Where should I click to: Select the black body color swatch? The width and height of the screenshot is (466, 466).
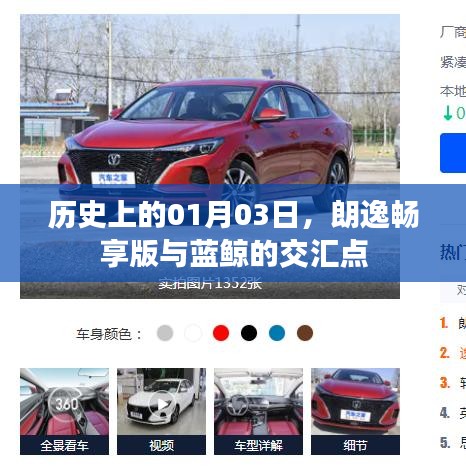point(249,333)
